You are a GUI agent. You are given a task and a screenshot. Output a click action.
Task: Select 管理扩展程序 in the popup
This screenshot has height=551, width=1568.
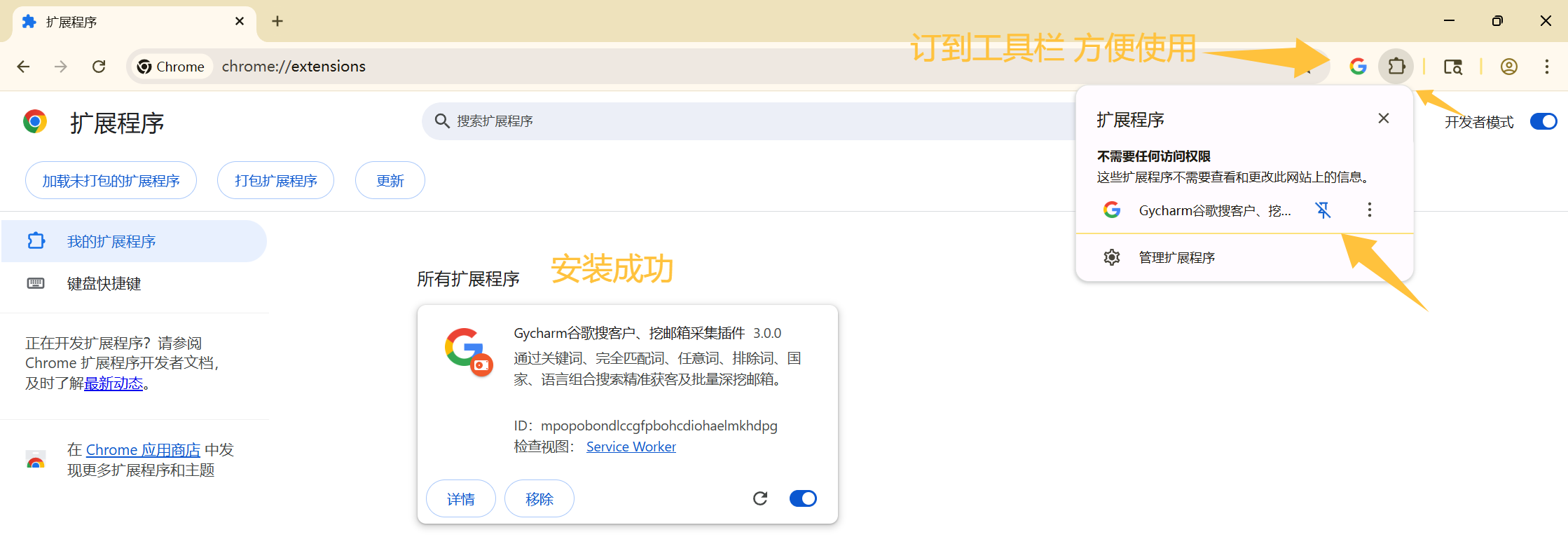tap(1244, 257)
